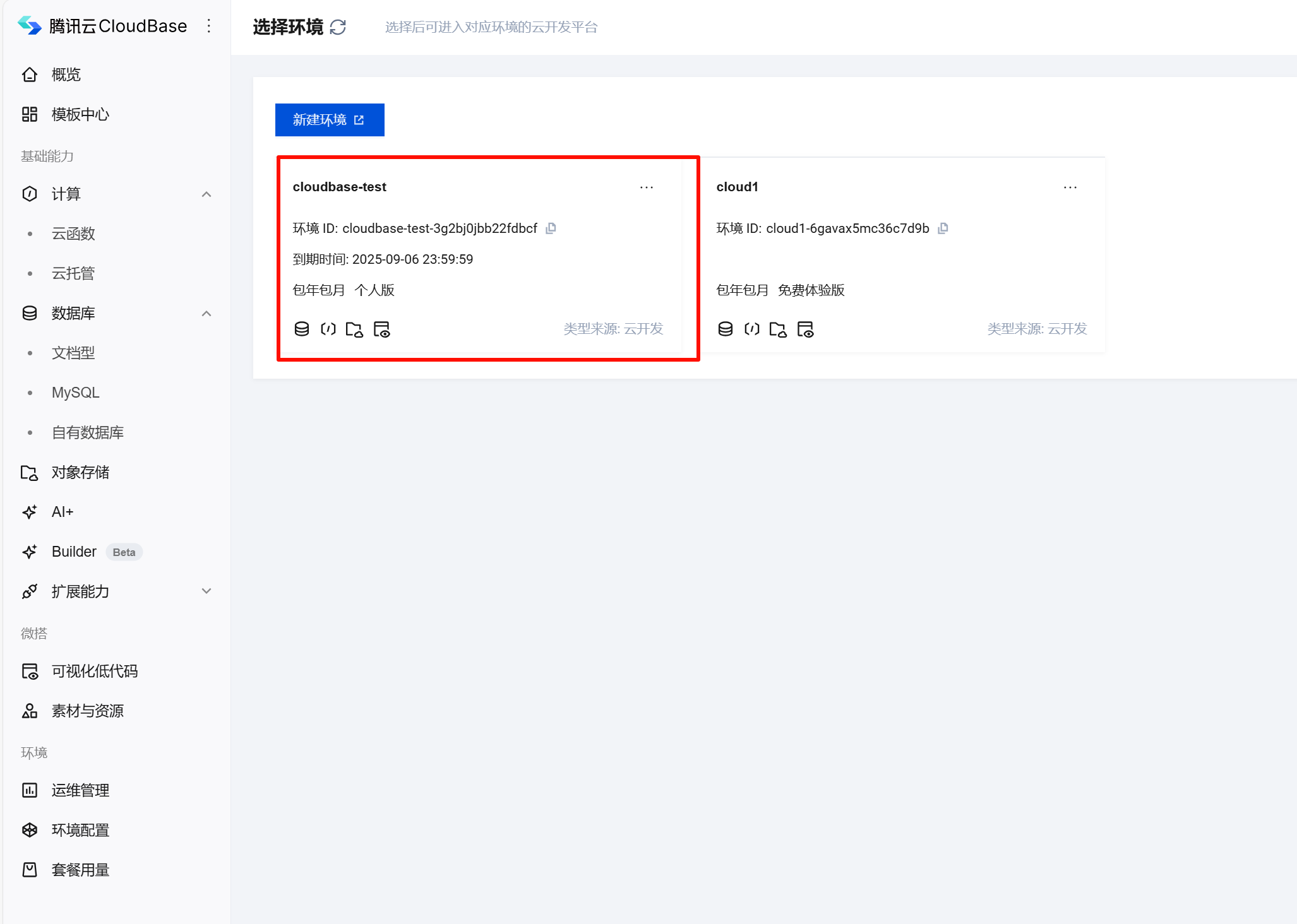Viewport: 1297px width, 924px height.
Task: Open storage folder icon on cloud1 card
Action: [x=778, y=329]
